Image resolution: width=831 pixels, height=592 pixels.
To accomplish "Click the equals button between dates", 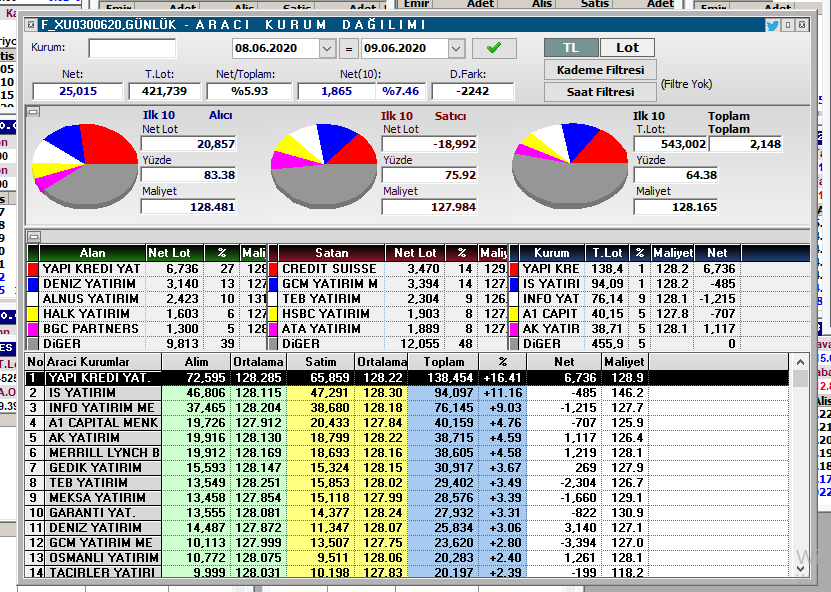I will [349, 49].
